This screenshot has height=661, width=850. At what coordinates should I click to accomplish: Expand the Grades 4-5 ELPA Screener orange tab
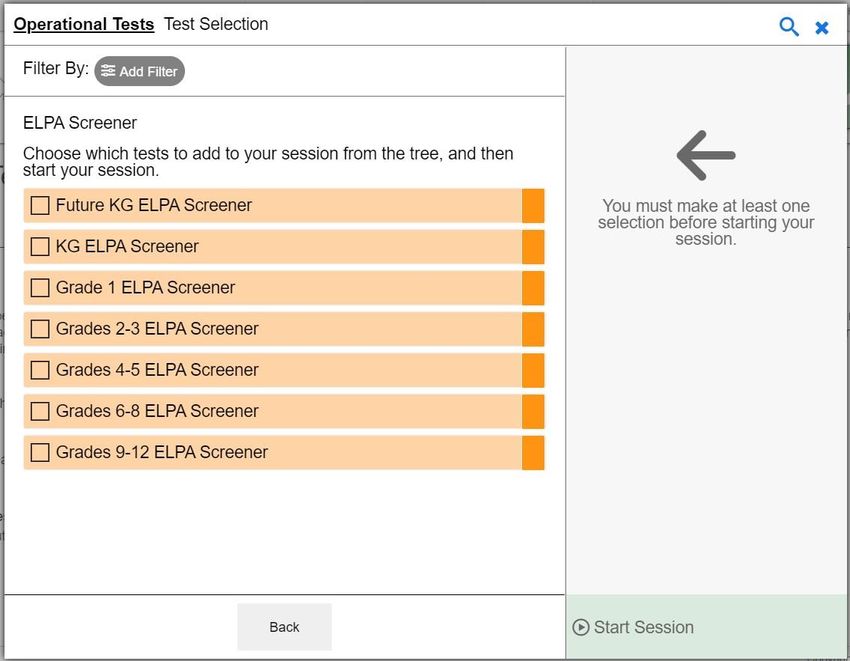533,370
